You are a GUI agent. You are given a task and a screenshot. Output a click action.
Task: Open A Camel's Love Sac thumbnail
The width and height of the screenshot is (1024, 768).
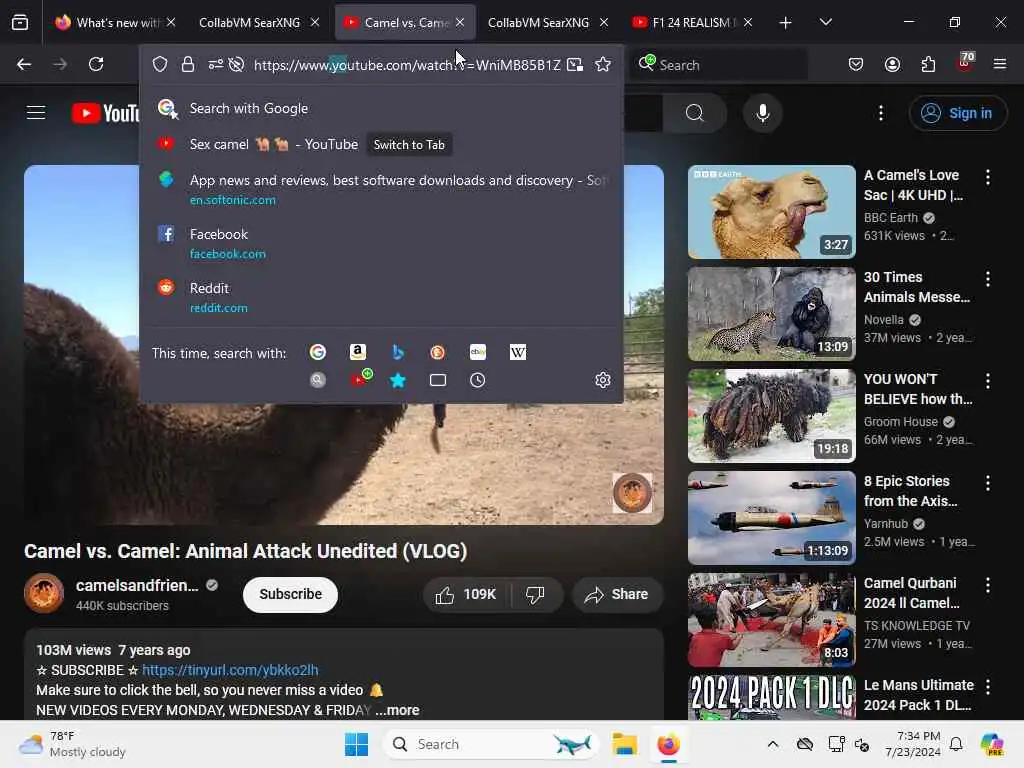pos(772,212)
